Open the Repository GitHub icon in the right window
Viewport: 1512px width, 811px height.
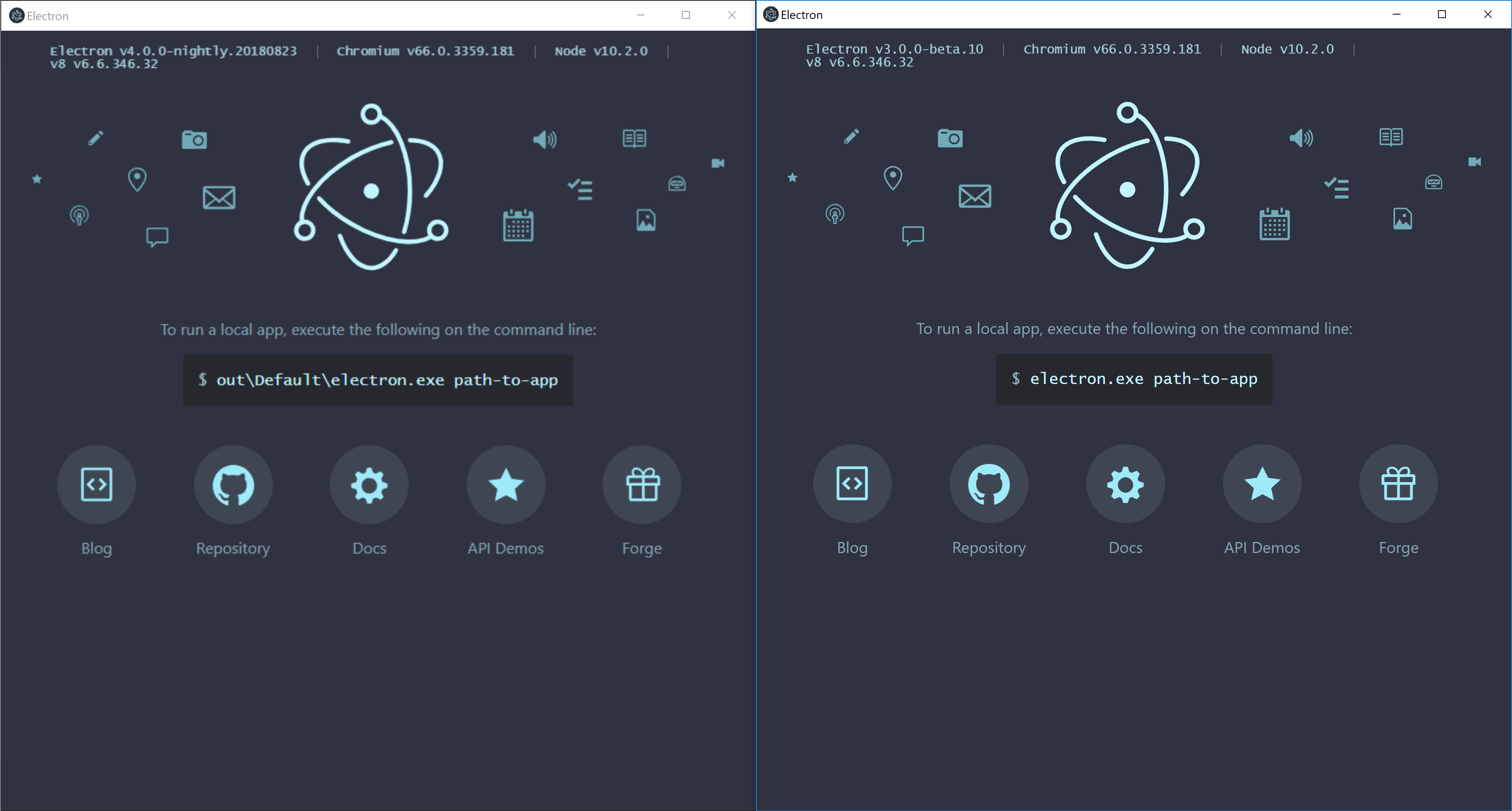pyautogui.click(x=989, y=483)
